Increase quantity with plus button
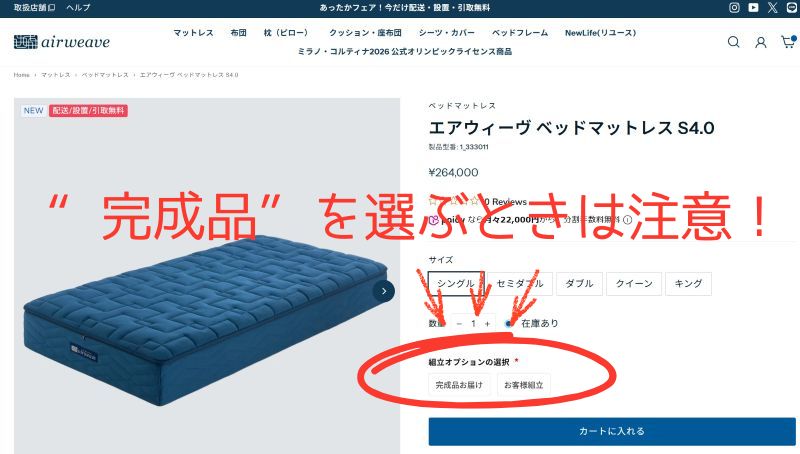Image resolution: width=800 pixels, height=454 pixels. point(487,323)
